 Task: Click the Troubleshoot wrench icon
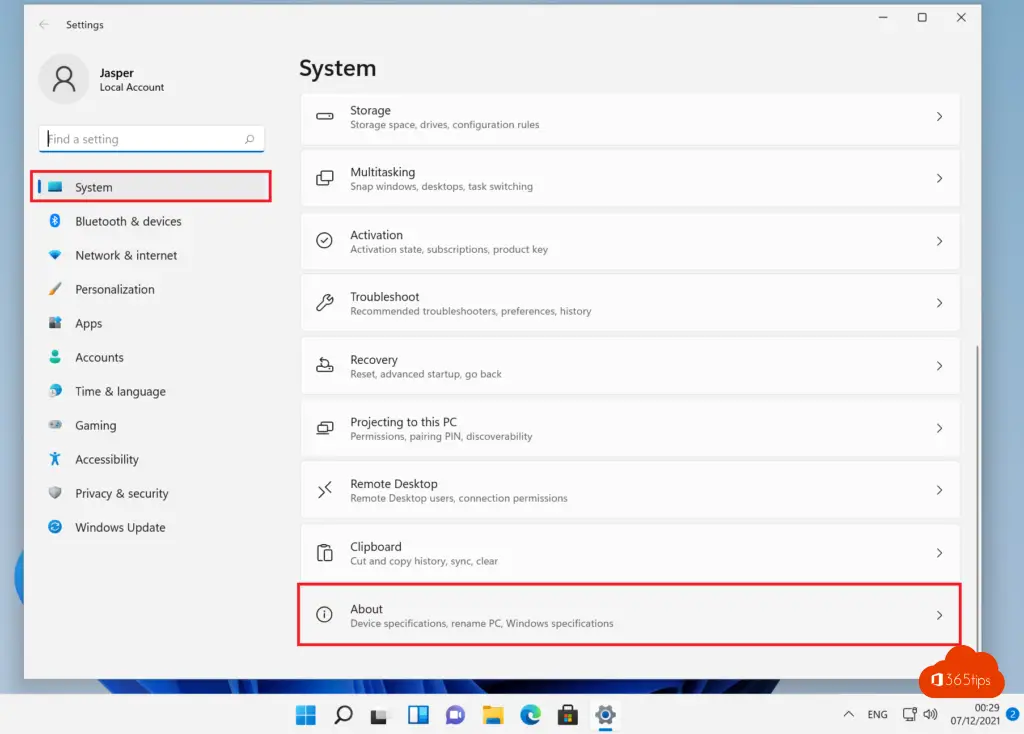click(324, 303)
